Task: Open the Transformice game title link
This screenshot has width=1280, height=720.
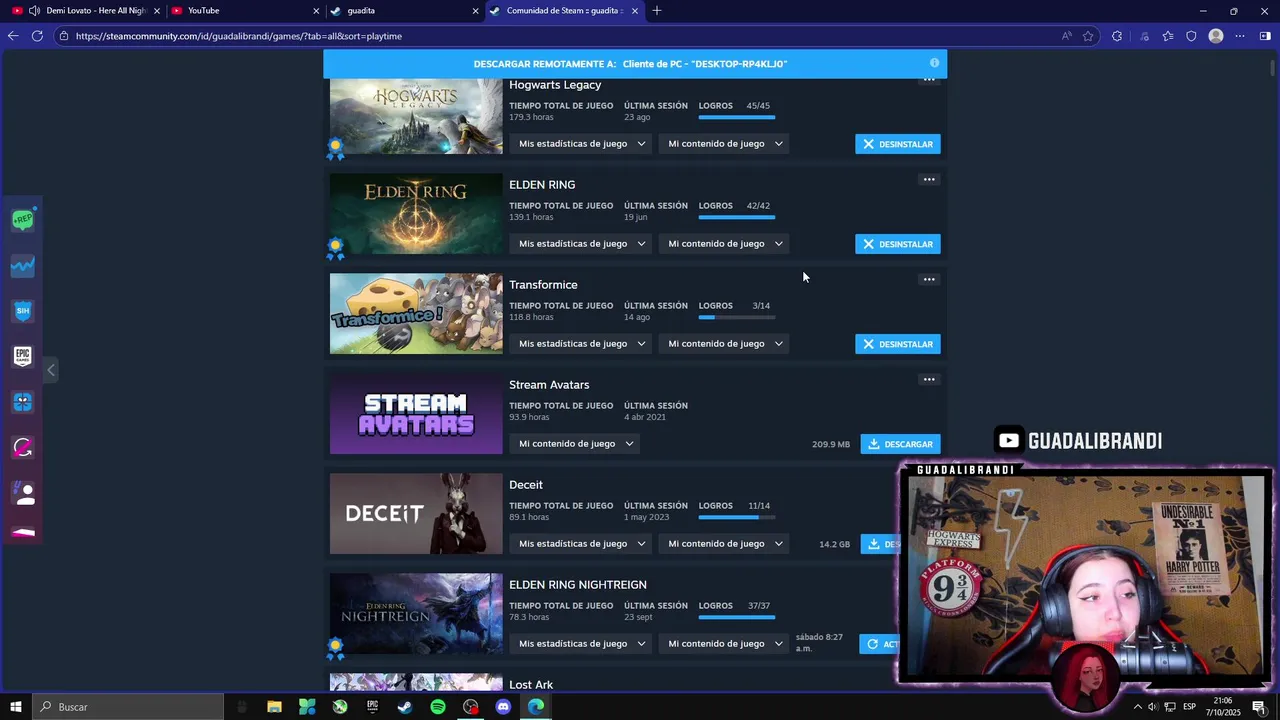Action: point(543,285)
